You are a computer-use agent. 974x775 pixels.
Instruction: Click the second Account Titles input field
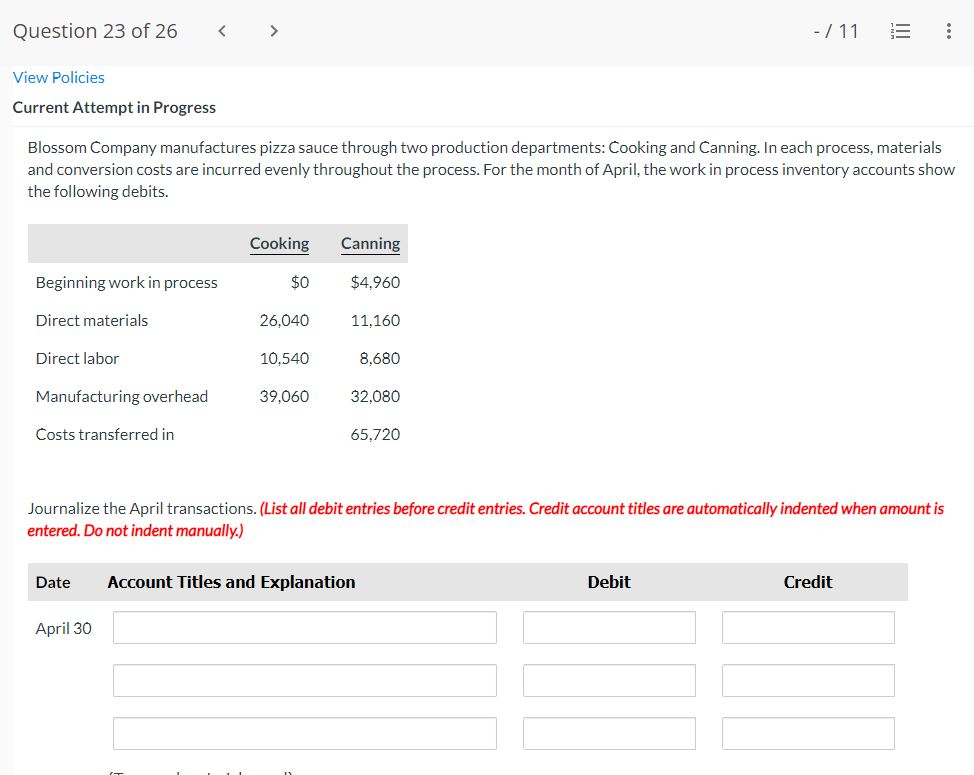click(x=304, y=680)
